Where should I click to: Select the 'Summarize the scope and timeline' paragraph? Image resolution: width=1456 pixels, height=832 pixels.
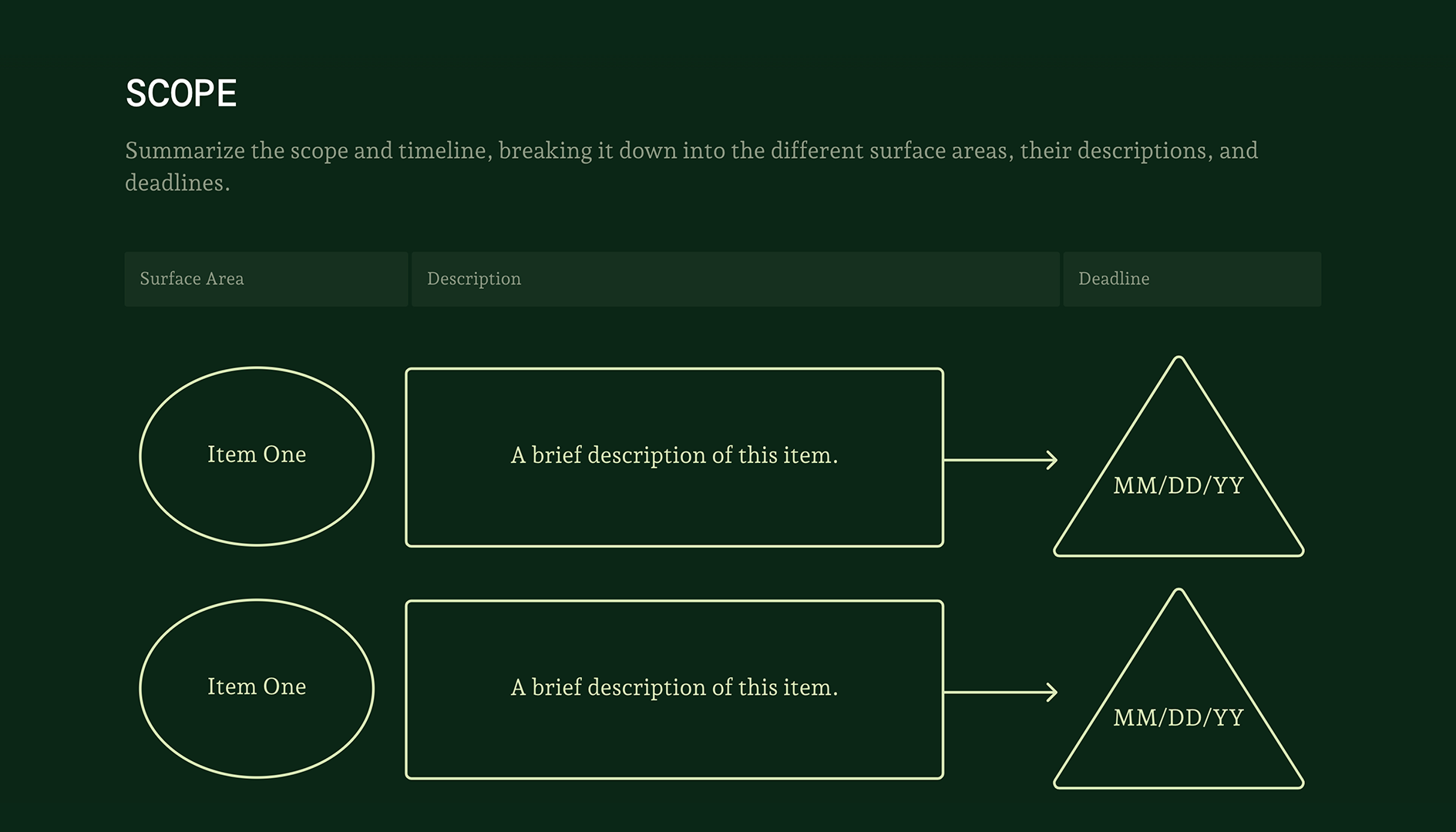coord(691,166)
